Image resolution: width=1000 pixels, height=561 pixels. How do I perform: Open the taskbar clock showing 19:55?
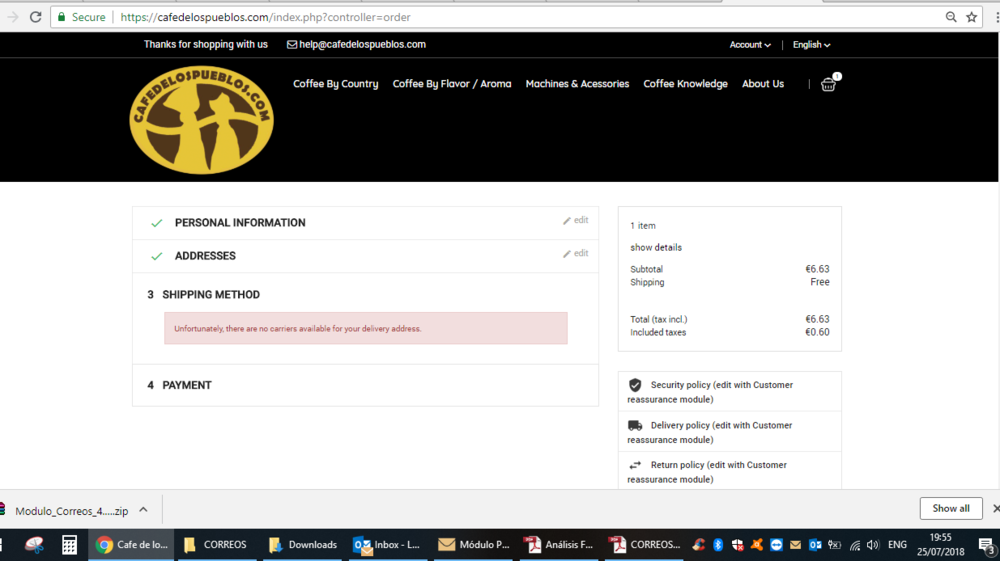coord(941,544)
